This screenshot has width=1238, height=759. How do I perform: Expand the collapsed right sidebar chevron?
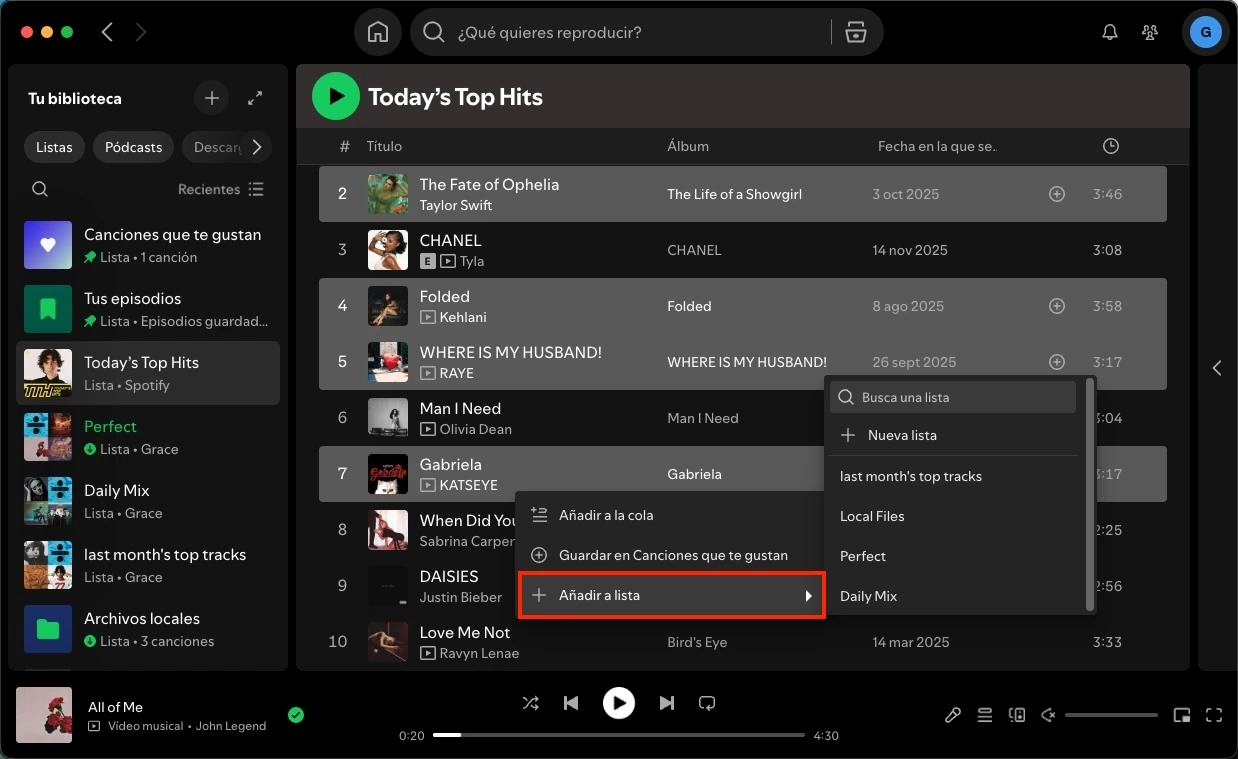pyautogui.click(x=1217, y=368)
